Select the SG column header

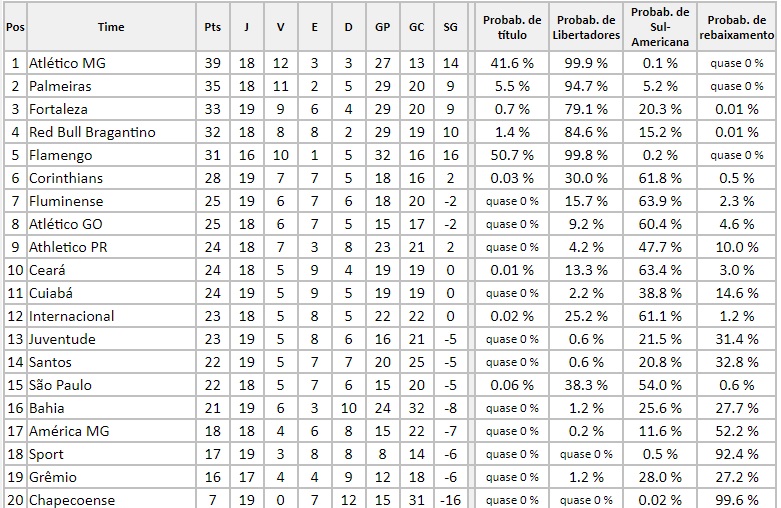pos(450,27)
